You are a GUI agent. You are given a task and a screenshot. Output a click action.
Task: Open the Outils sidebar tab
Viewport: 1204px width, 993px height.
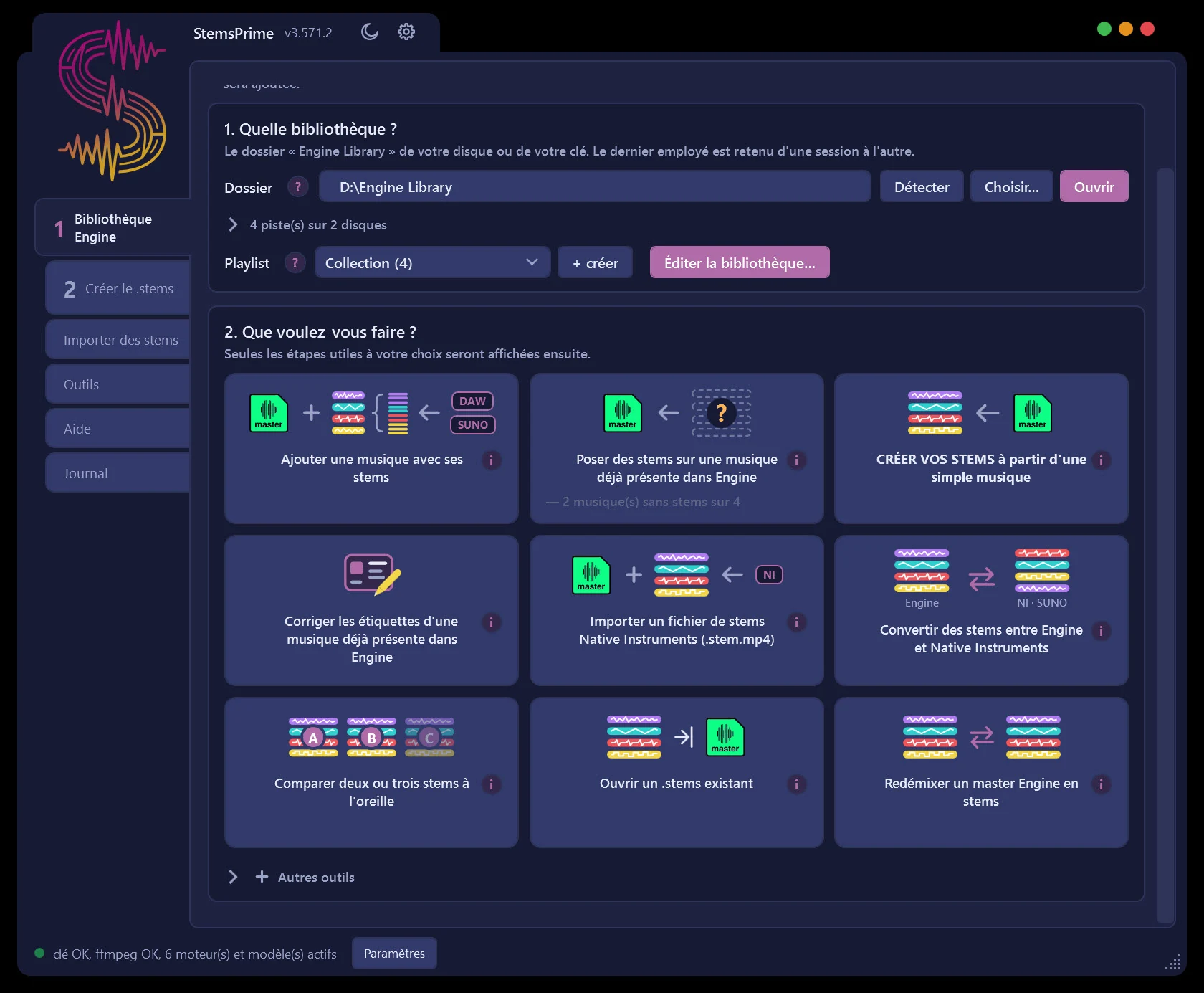tap(118, 384)
